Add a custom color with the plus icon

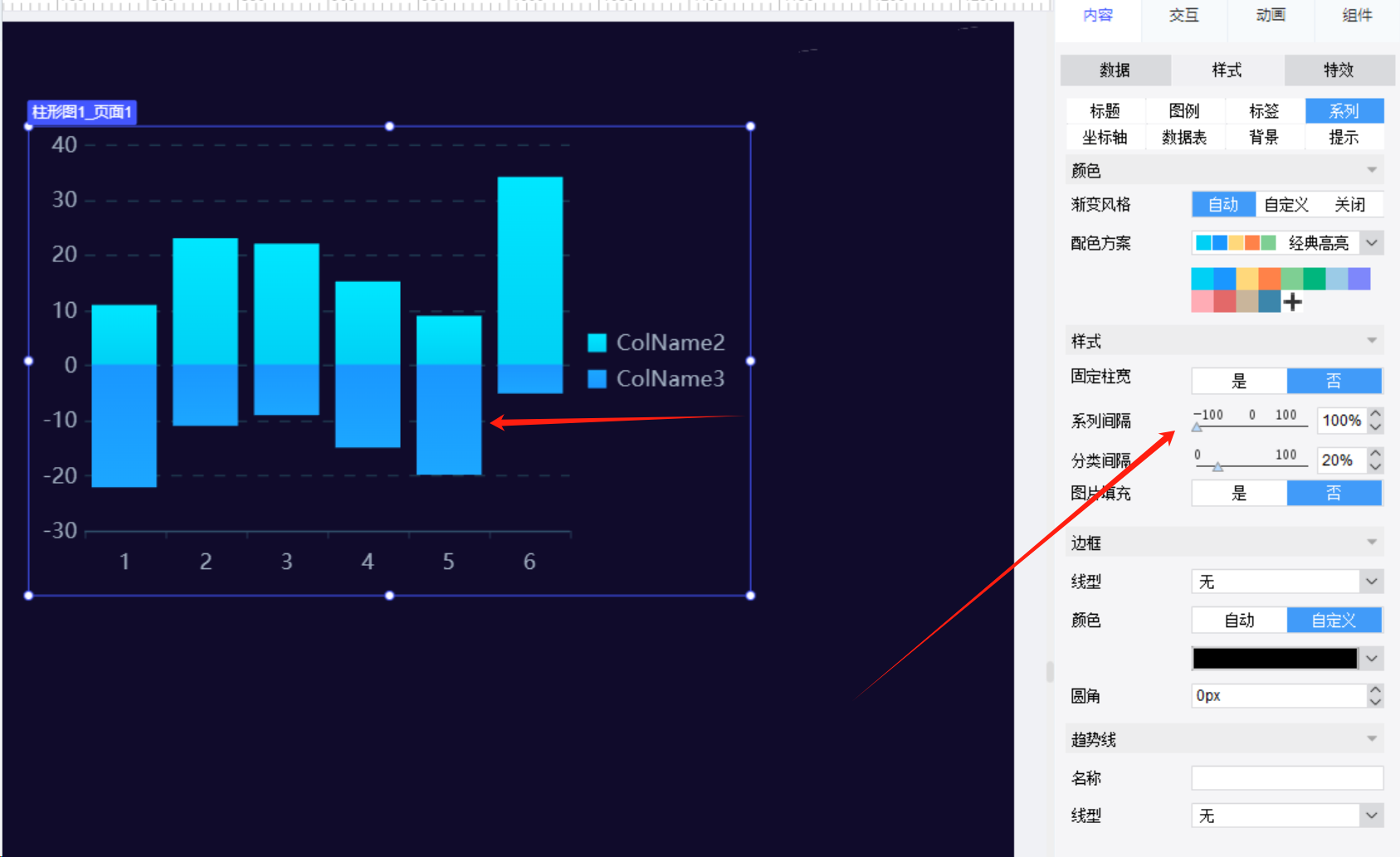(x=1292, y=302)
